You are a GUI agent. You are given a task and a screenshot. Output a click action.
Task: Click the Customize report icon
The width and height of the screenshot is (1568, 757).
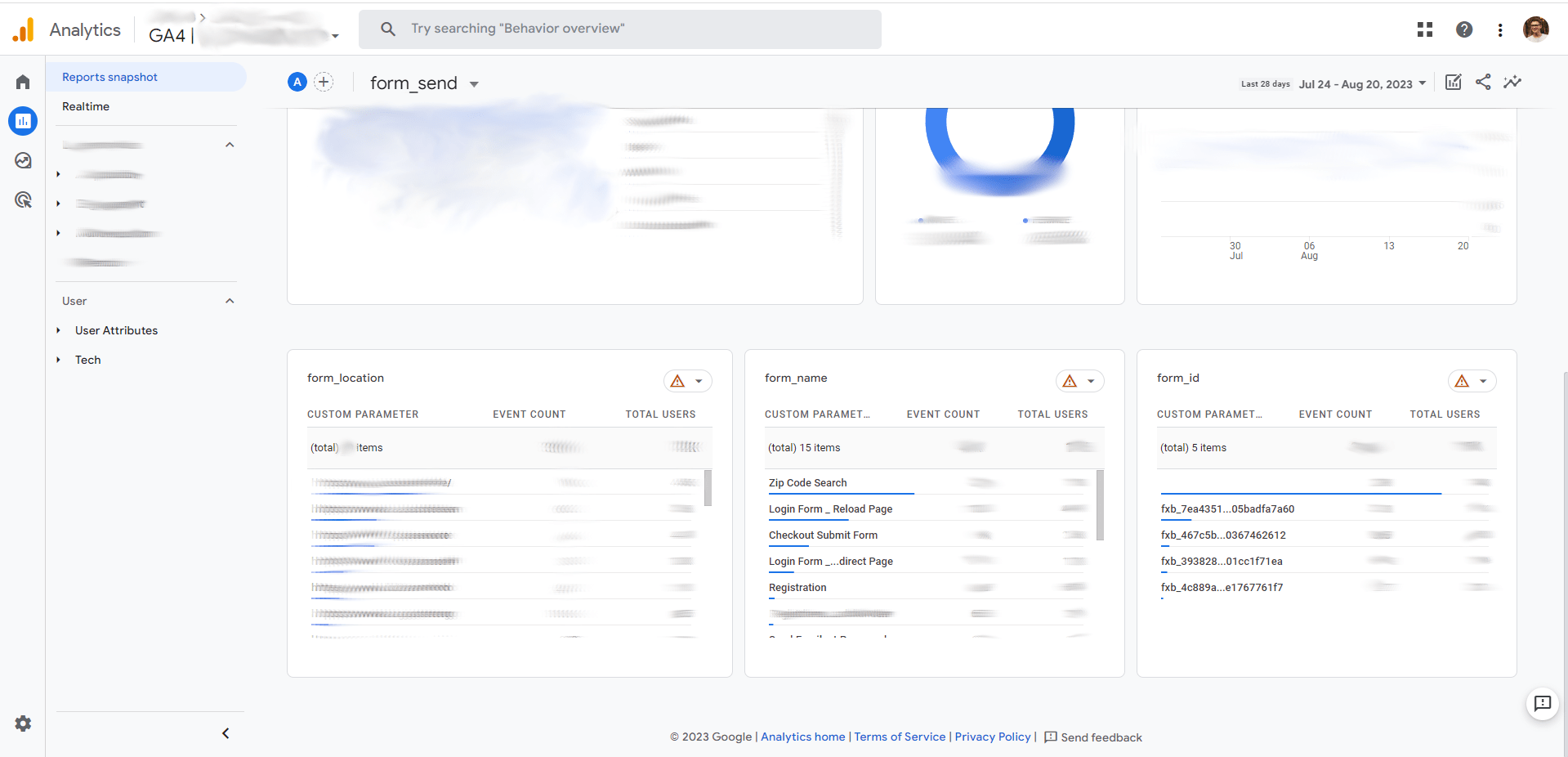(x=1454, y=82)
